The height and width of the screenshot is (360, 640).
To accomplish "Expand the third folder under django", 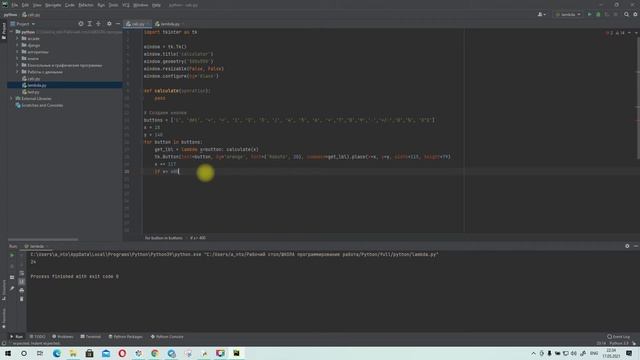I will [x=18, y=52].
